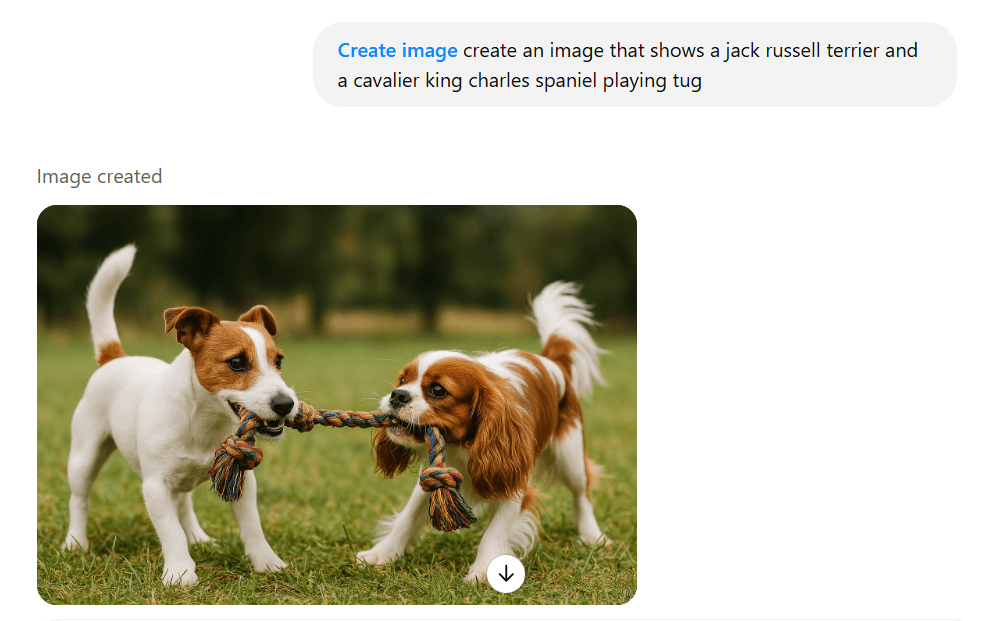Click the user prompt message bubble
The image size is (983, 621).
tap(634, 65)
